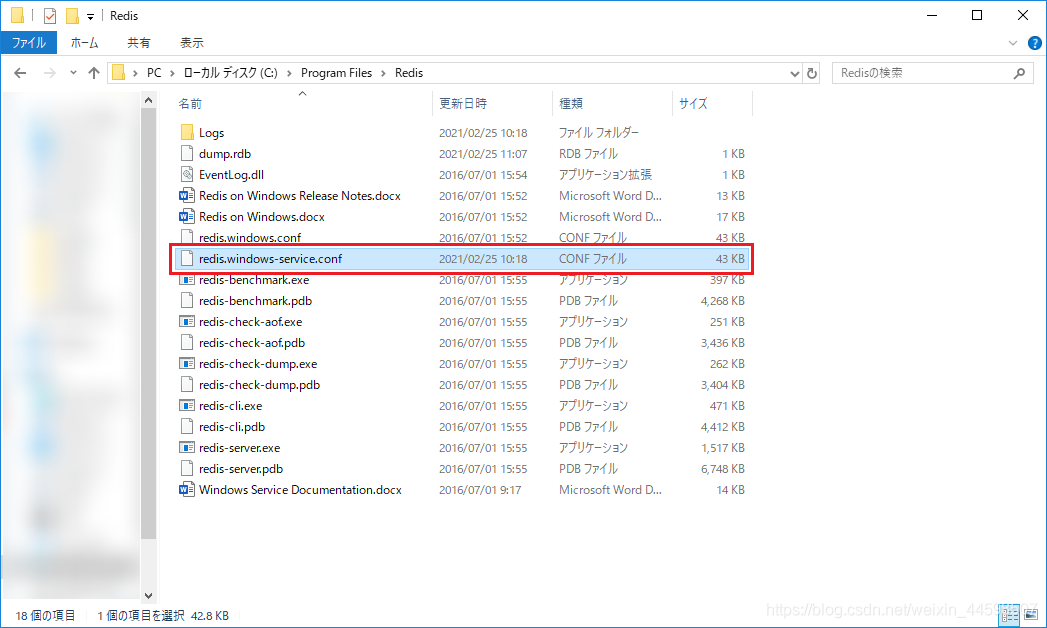This screenshot has height=628, width=1047.
Task: Open recent locations dropdown arrow
Action: pyautogui.click(x=73, y=73)
